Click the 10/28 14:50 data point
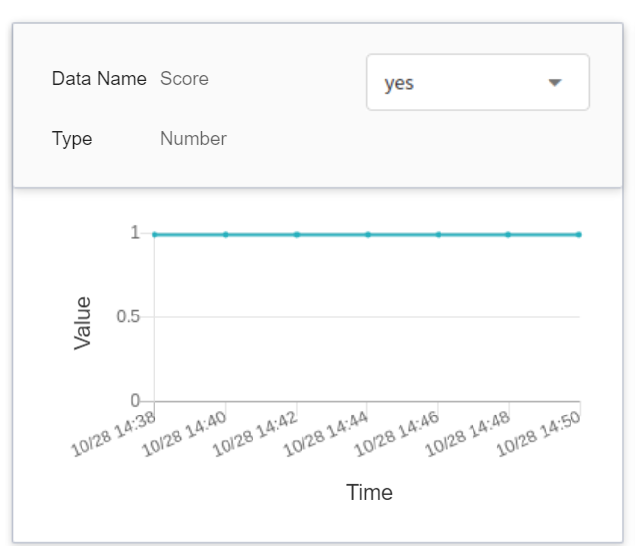The image size is (635, 556). [579, 234]
